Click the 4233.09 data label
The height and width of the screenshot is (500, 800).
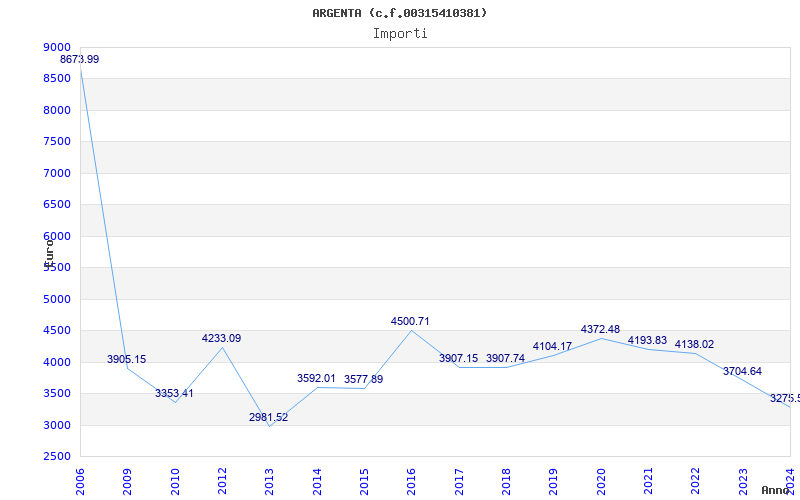(221, 338)
